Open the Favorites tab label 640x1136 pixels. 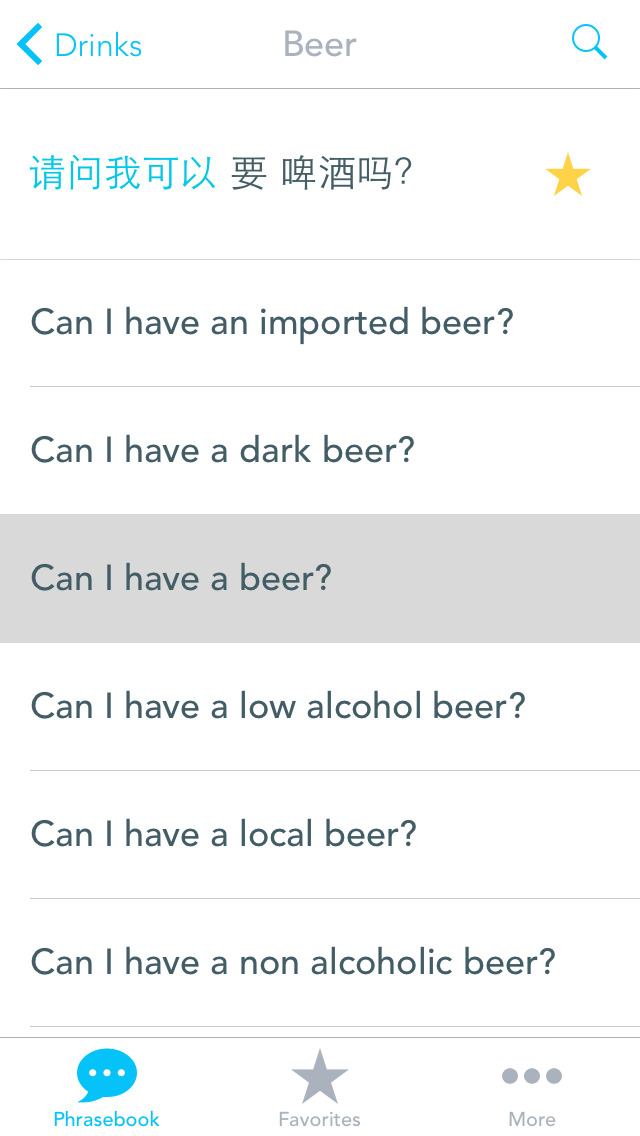(320, 1119)
